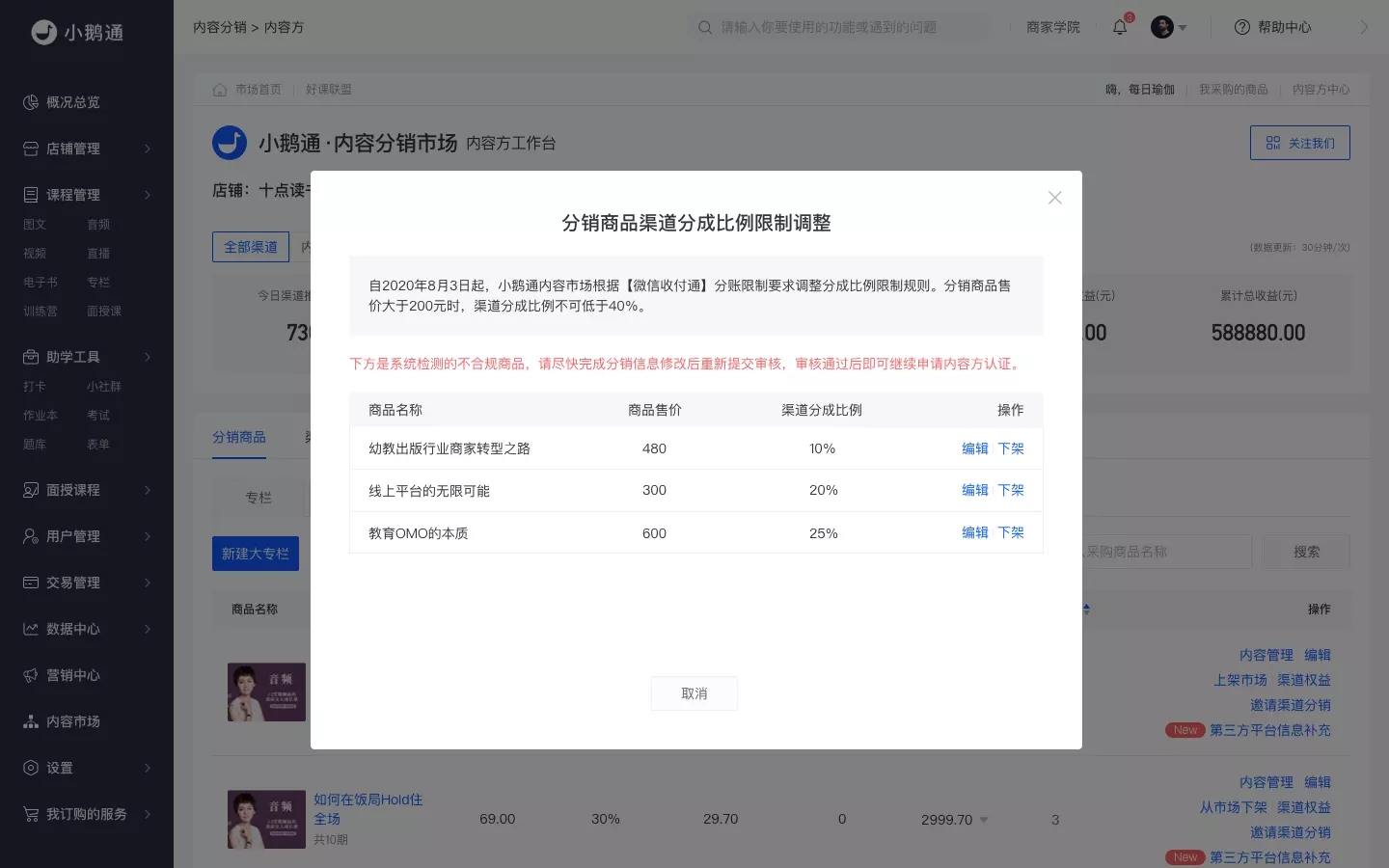Screen dimensions: 1389x868
Task: Click the 新建大专栏 button
Action: 256,554
